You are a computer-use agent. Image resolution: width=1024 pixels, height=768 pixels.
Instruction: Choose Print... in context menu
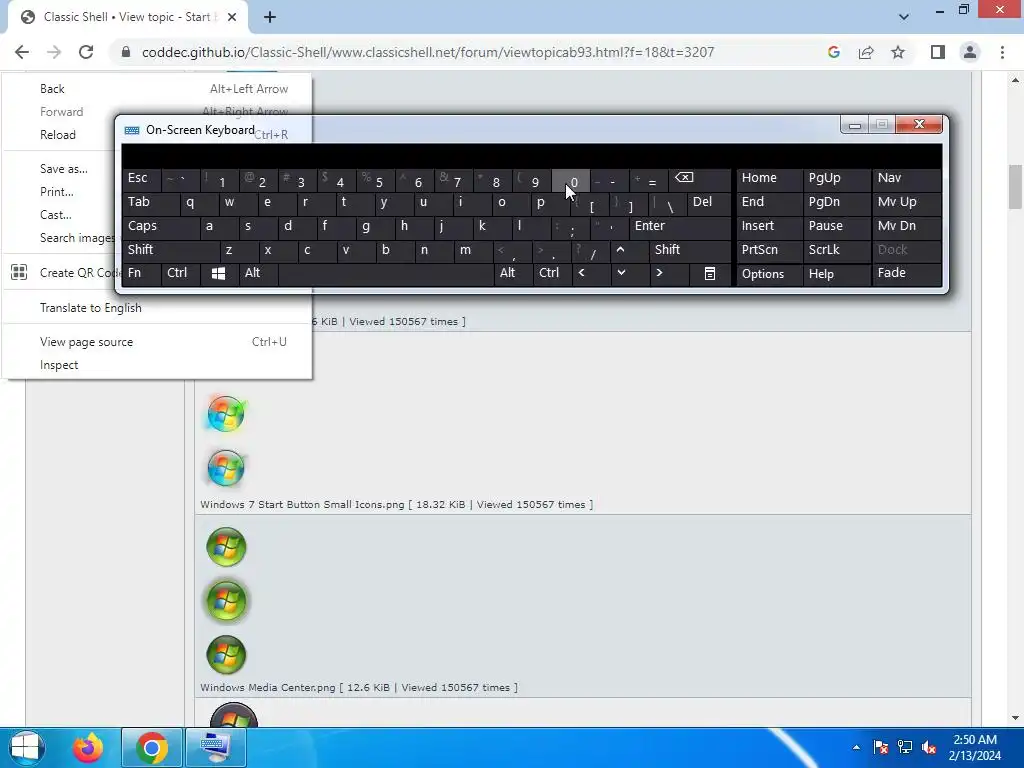pos(59,192)
